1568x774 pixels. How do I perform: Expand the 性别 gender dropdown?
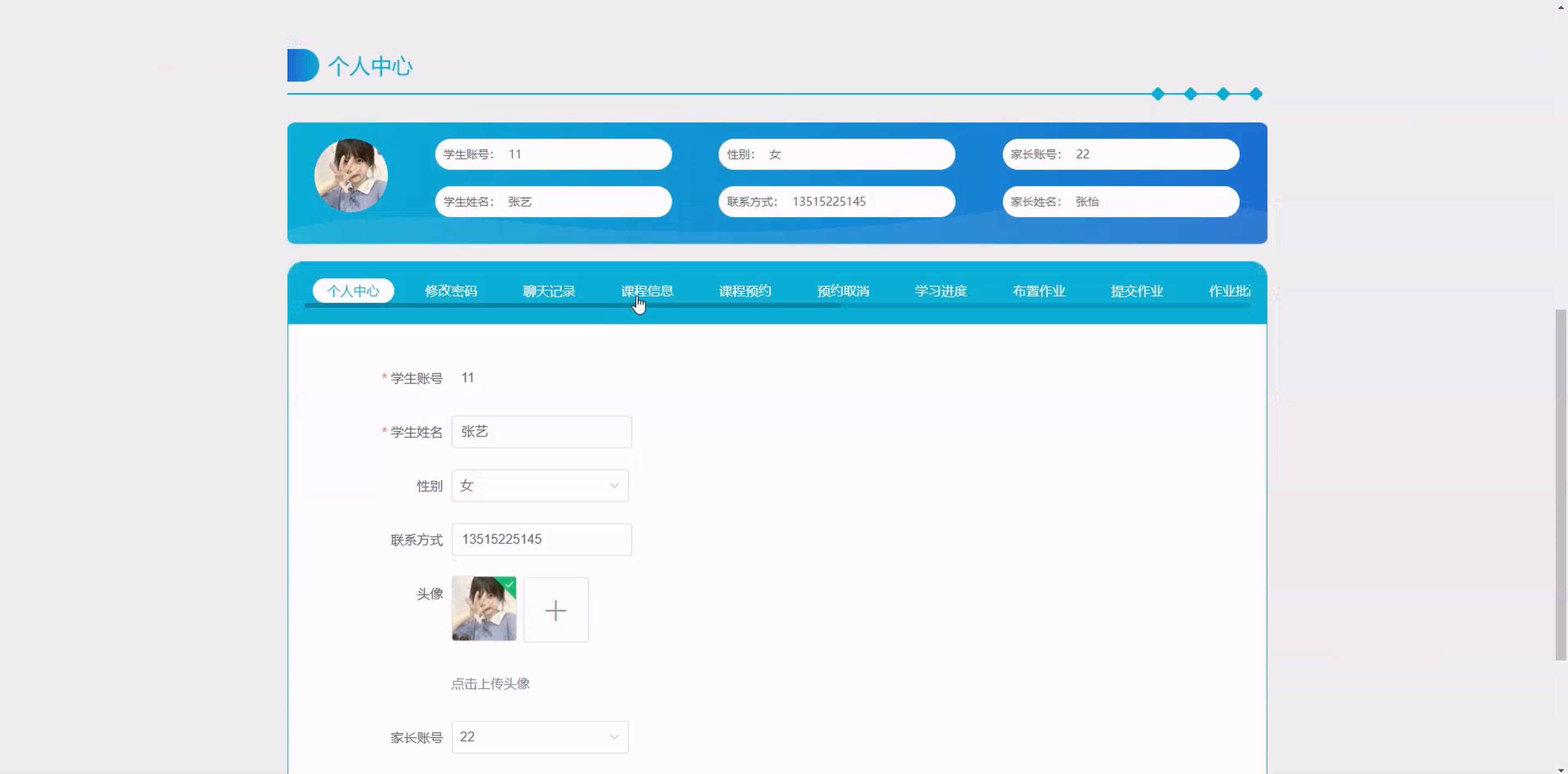[x=539, y=485]
